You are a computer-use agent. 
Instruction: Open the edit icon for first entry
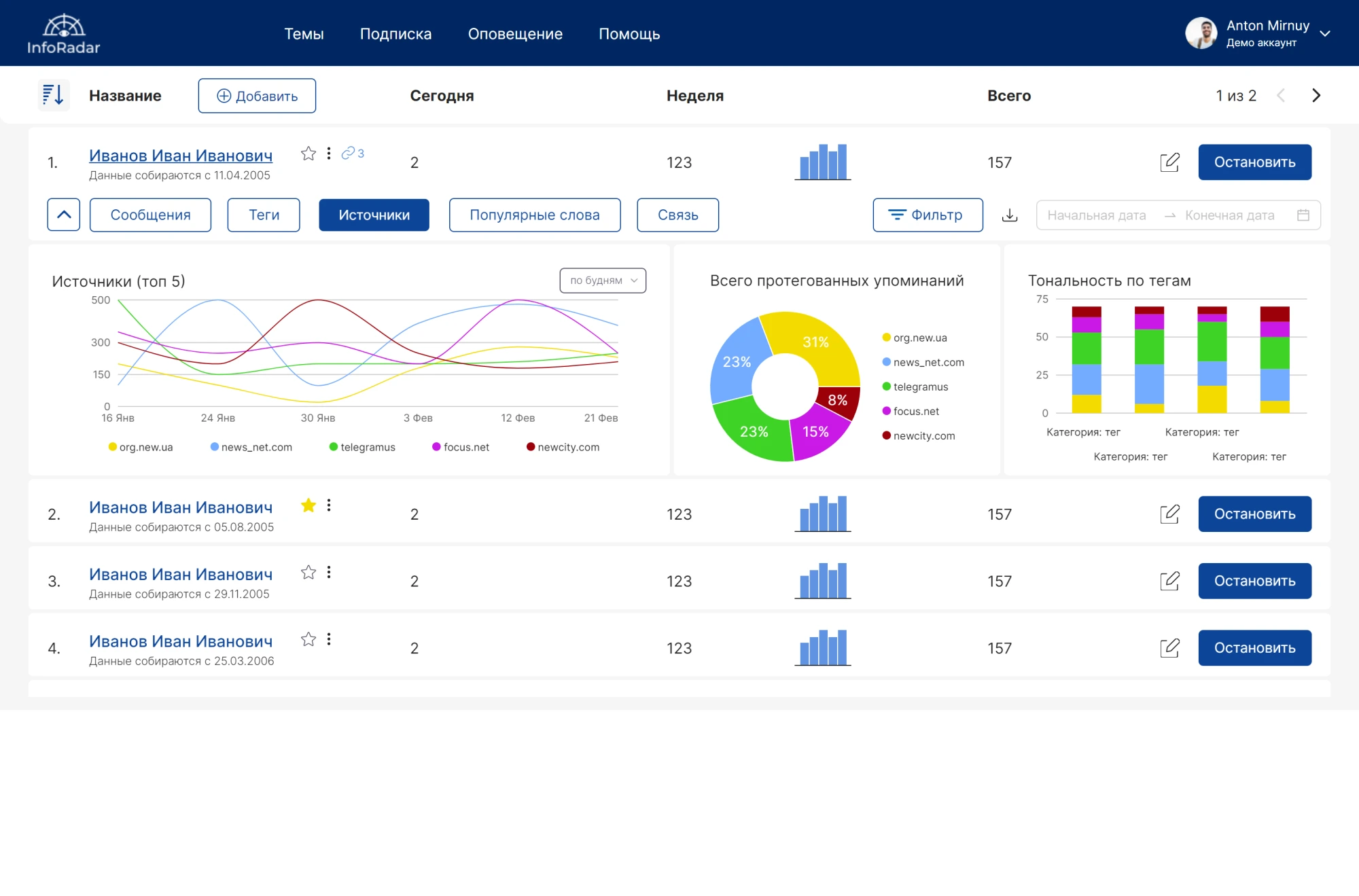coord(1169,162)
